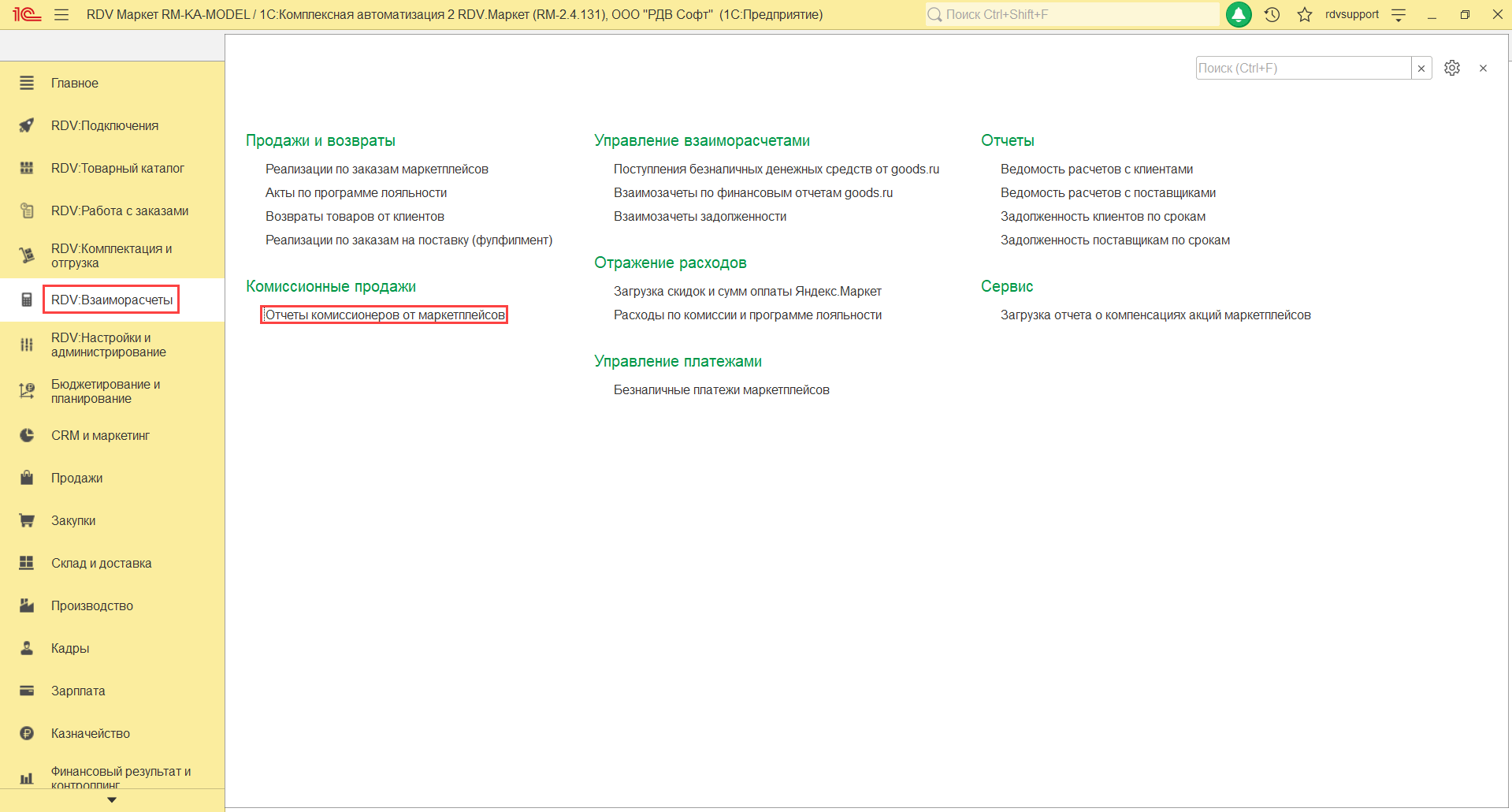Click the RDV:Работа с заказами clipboard icon
This screenshot has width=1512, height=812.
click(x=27, y=210)
